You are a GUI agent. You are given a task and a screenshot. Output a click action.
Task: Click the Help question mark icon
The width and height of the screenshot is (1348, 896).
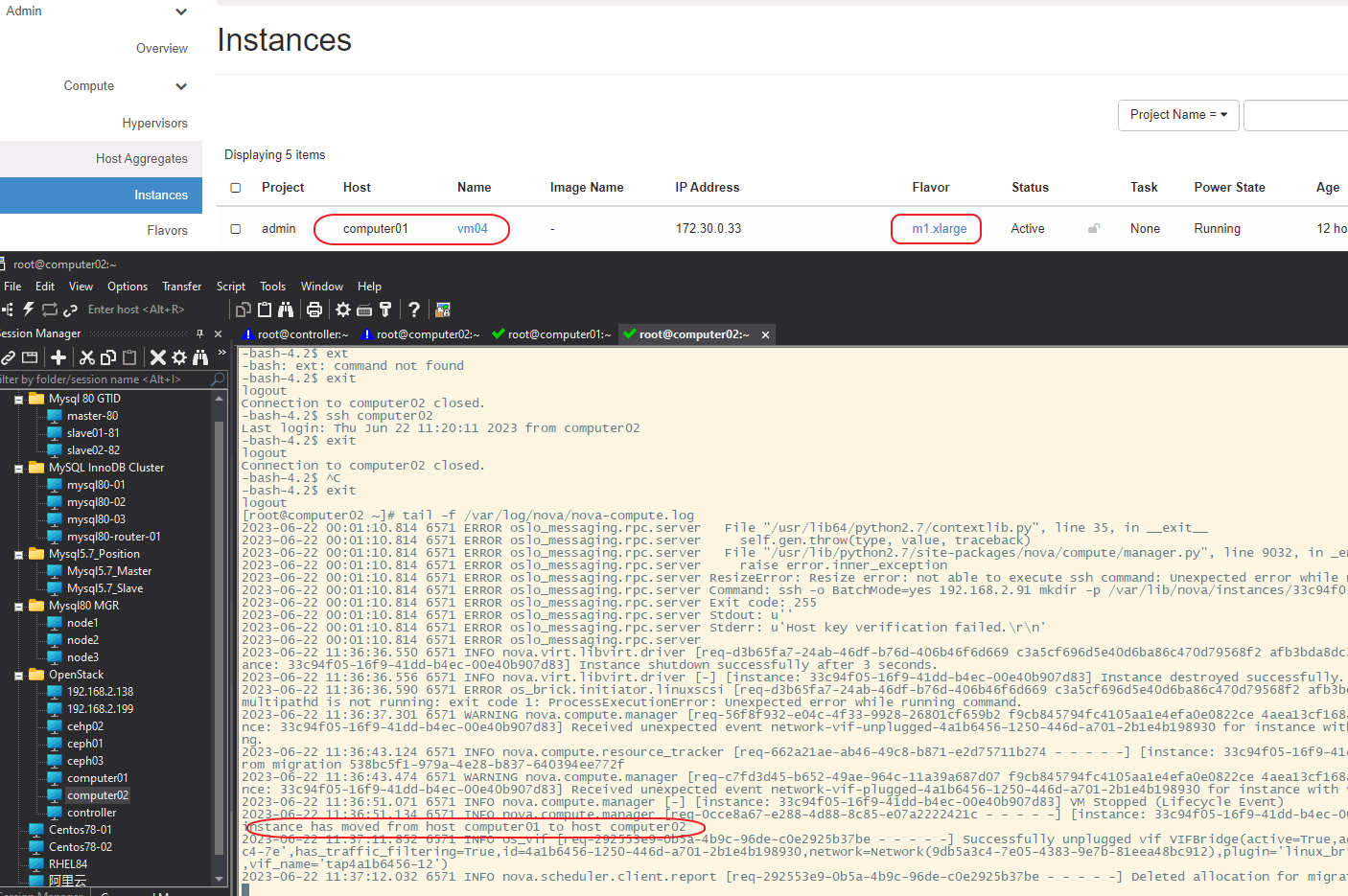pos(413,310)
